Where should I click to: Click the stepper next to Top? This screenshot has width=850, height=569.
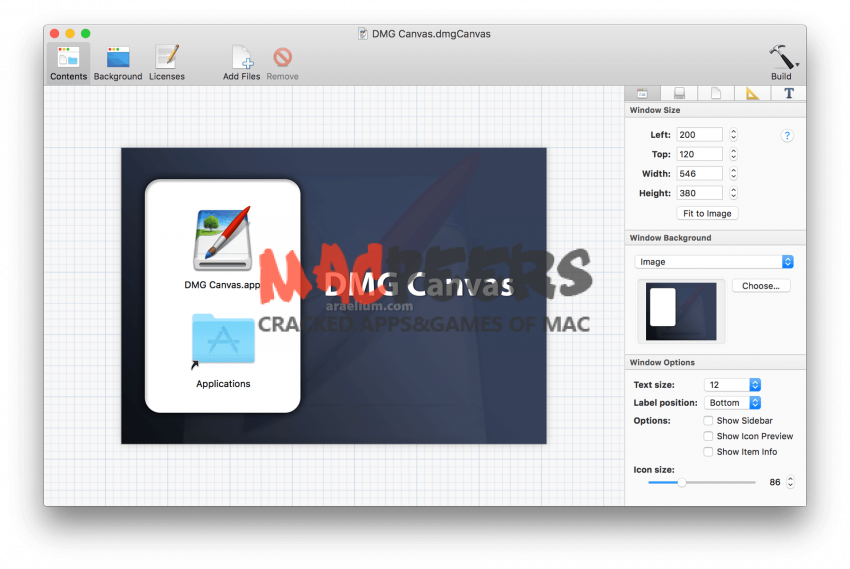[x=733, y=154]
